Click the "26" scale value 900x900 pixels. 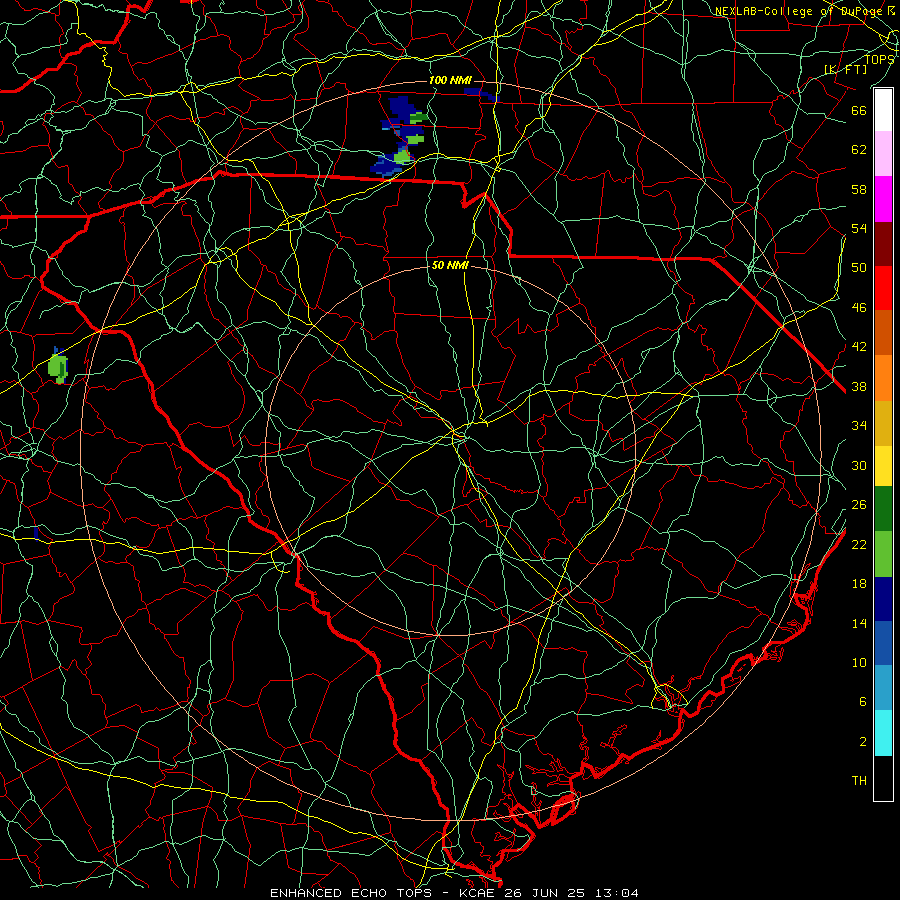click(859, 505)
